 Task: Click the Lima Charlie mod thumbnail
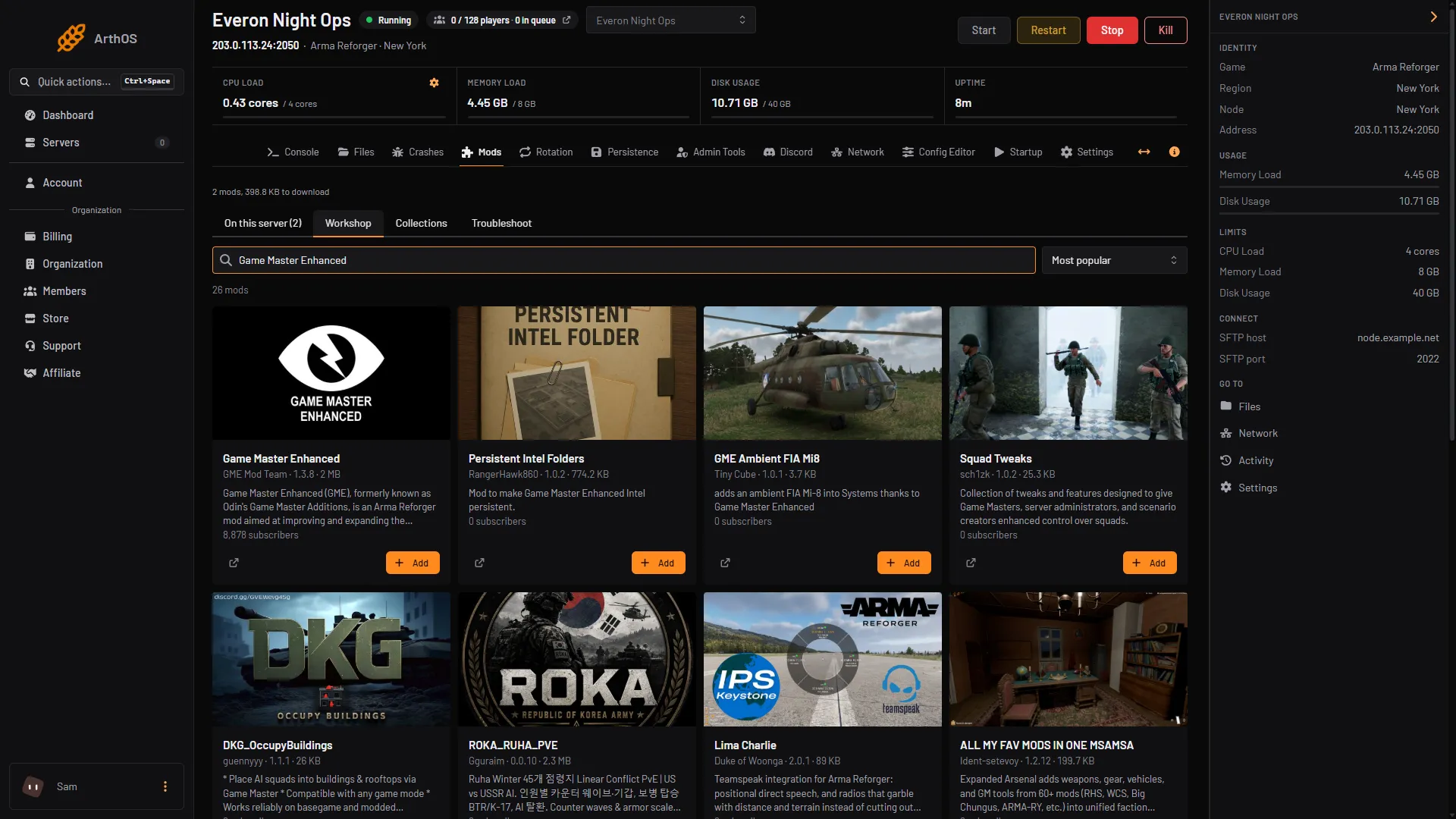822,659
